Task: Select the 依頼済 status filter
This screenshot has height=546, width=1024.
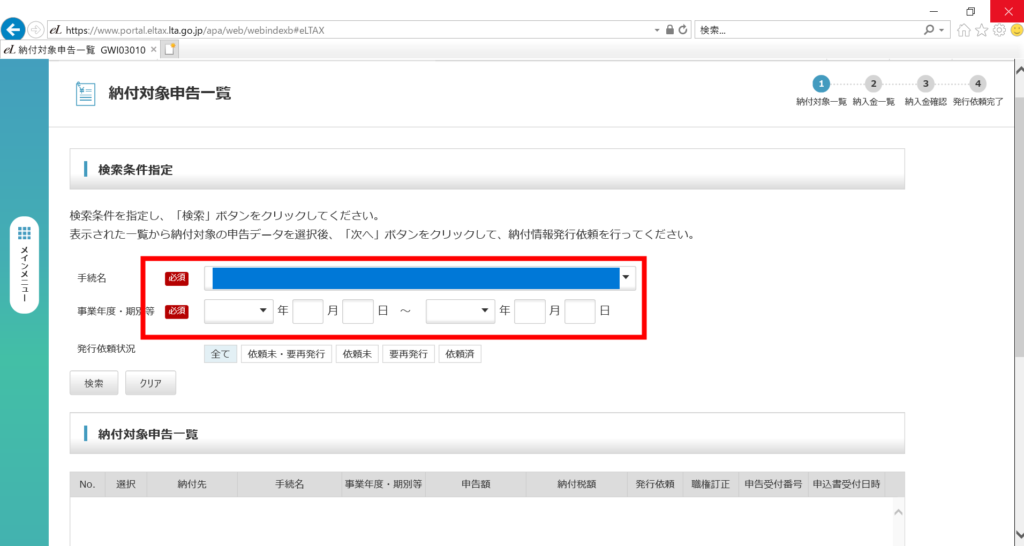Action: [x=460, y=354]
